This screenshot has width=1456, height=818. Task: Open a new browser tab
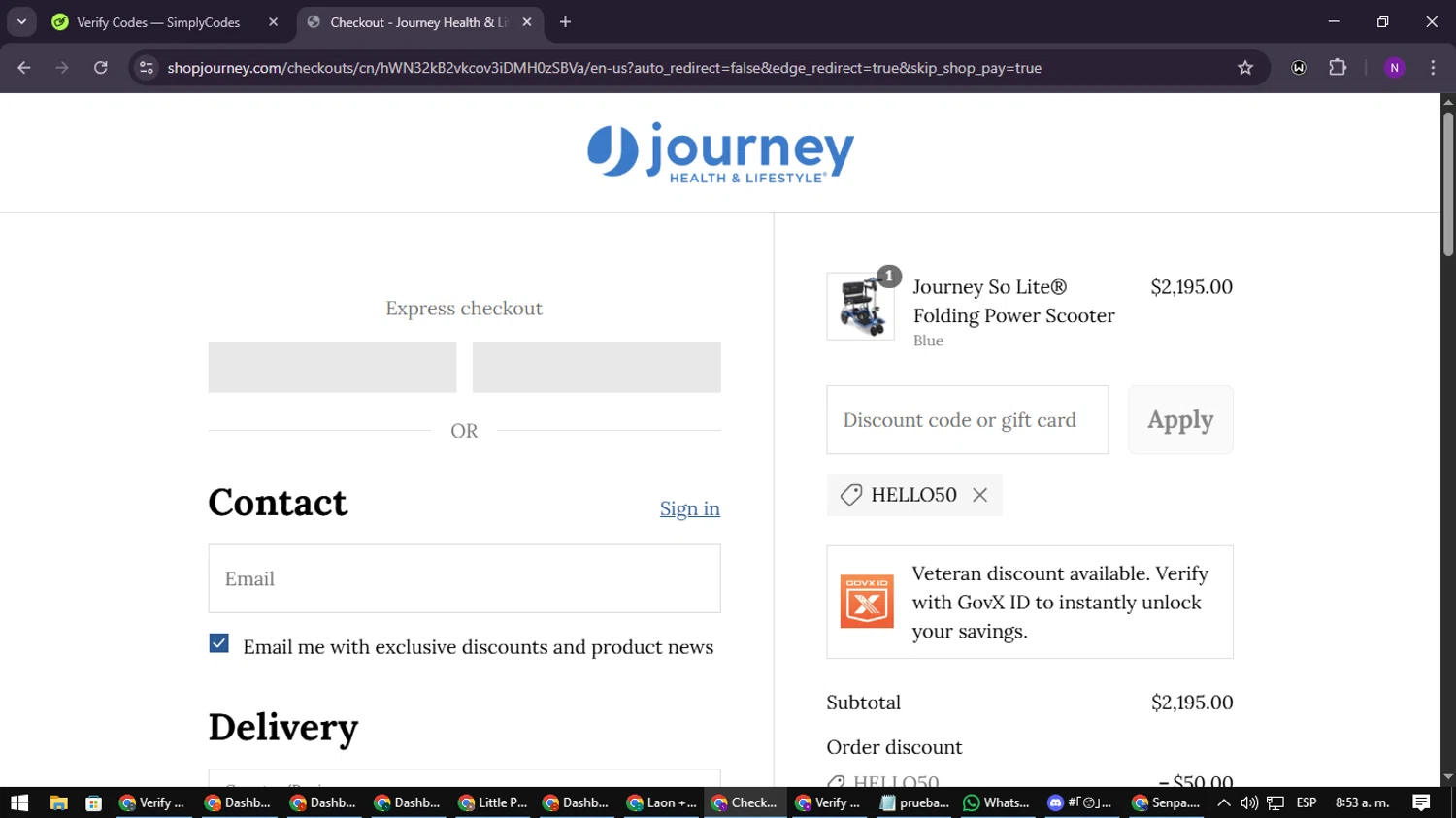tap(566, 22)
